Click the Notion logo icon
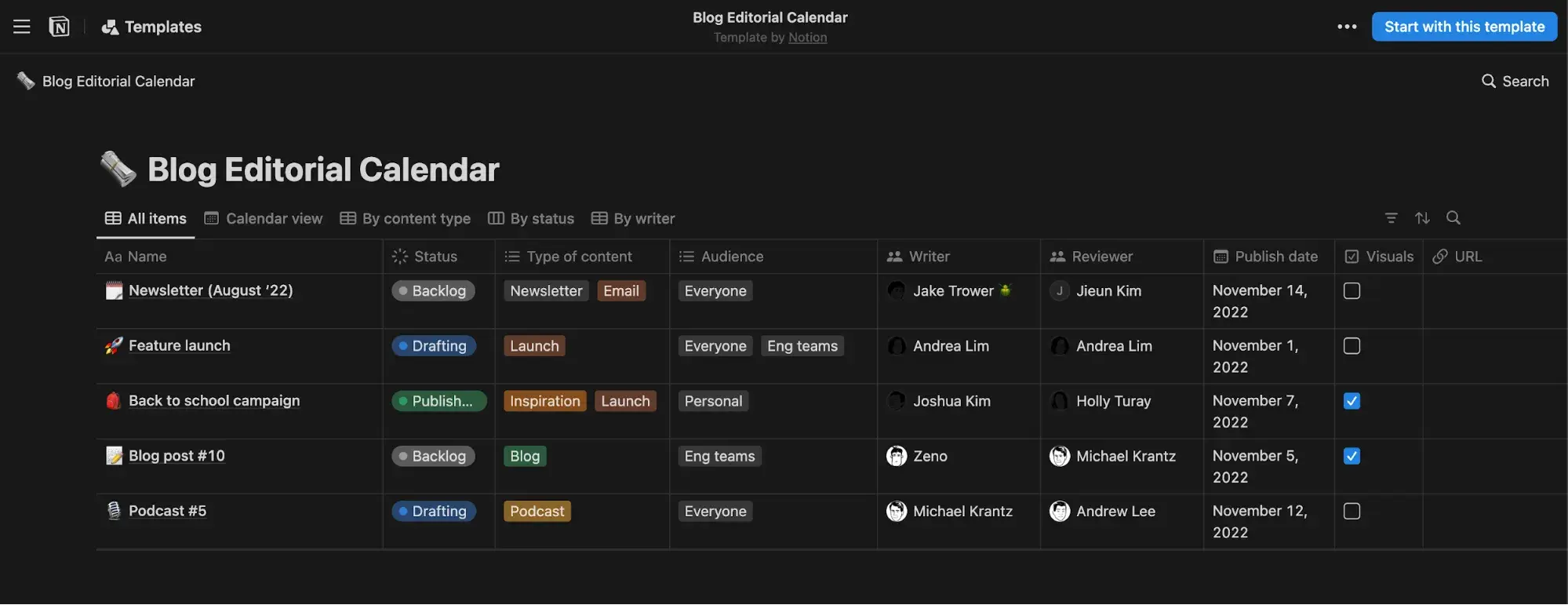This screenshot has height=605, width=1568. (x=59, y=27)
